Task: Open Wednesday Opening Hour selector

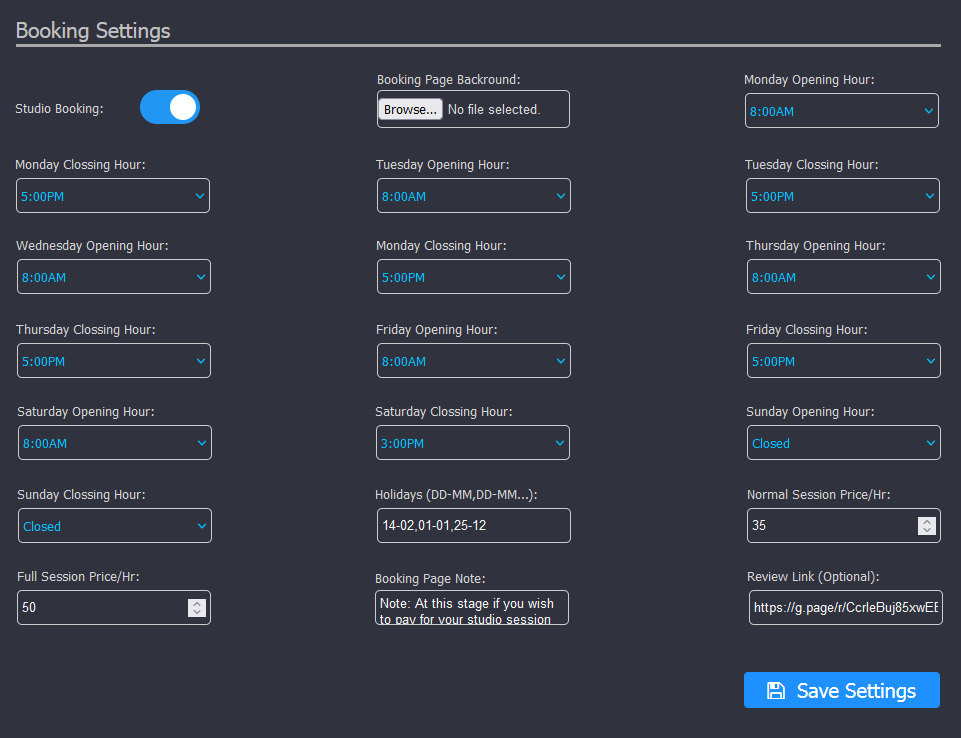Action: tap(114, 277)
